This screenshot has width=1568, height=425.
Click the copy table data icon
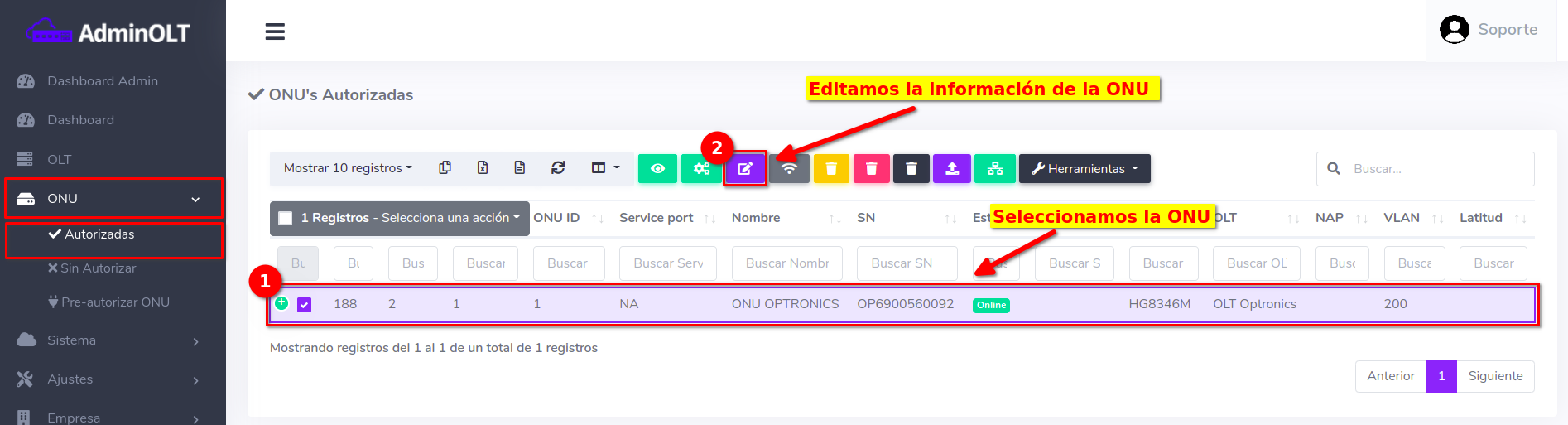point(445,168)
